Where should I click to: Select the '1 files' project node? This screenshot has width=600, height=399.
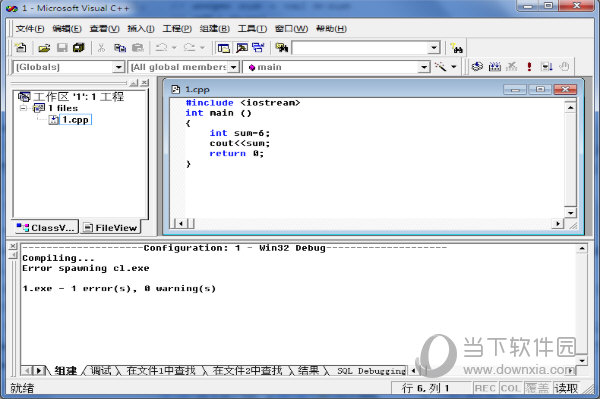point(63,108)
